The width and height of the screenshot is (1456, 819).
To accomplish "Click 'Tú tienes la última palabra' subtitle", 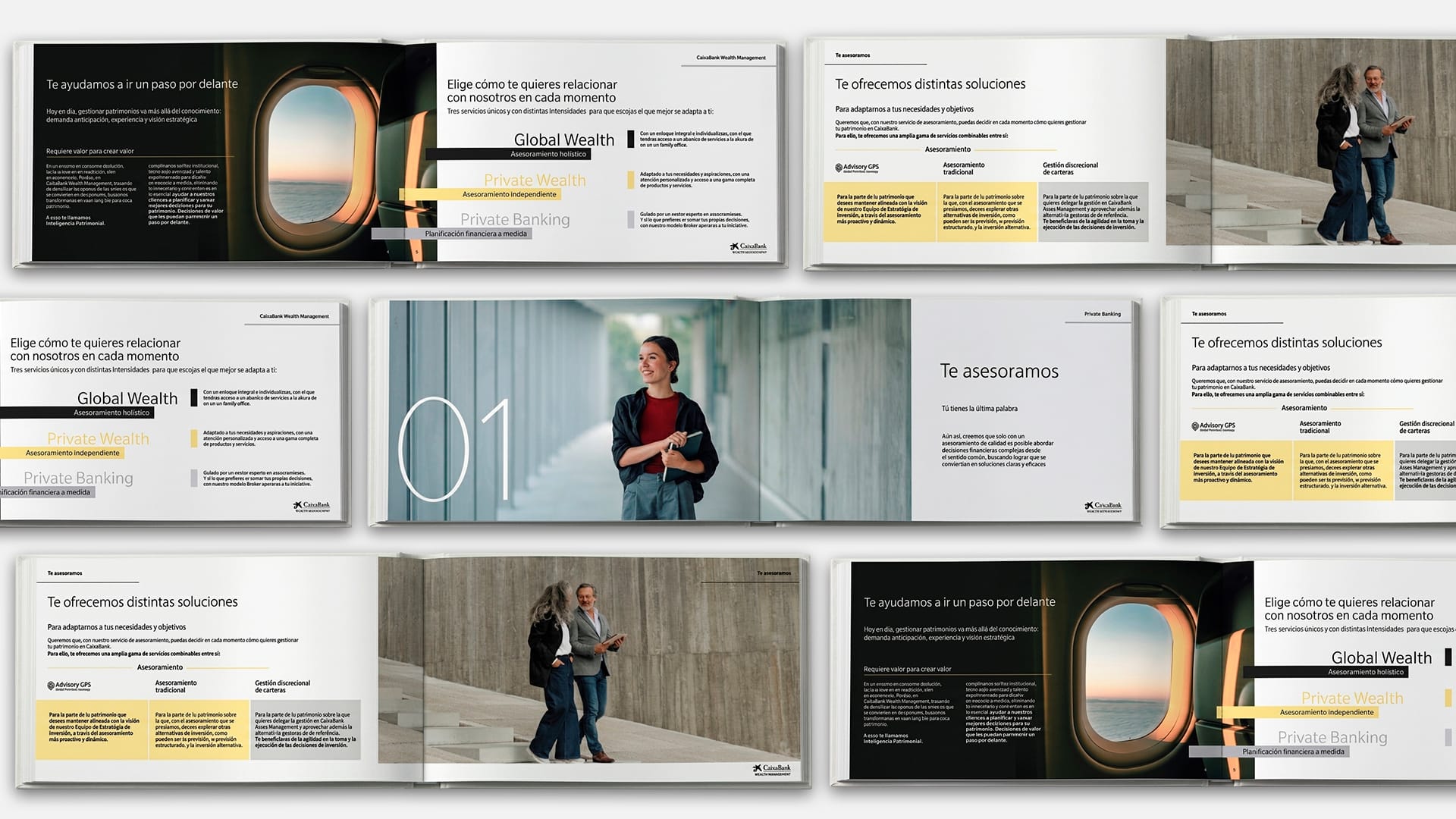I will click(979, 409).
